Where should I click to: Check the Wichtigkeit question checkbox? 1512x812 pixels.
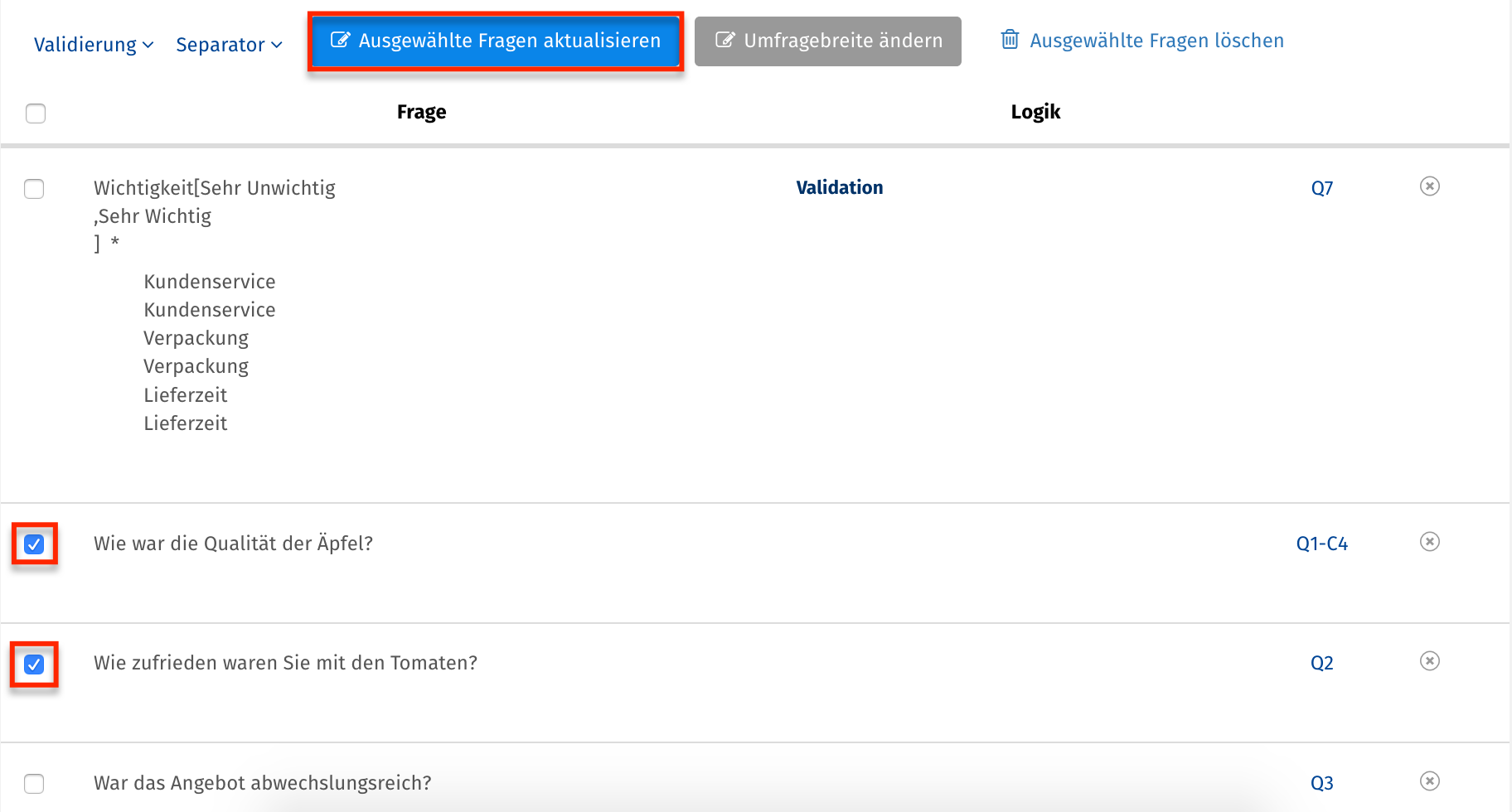click(x=34, y=189)
